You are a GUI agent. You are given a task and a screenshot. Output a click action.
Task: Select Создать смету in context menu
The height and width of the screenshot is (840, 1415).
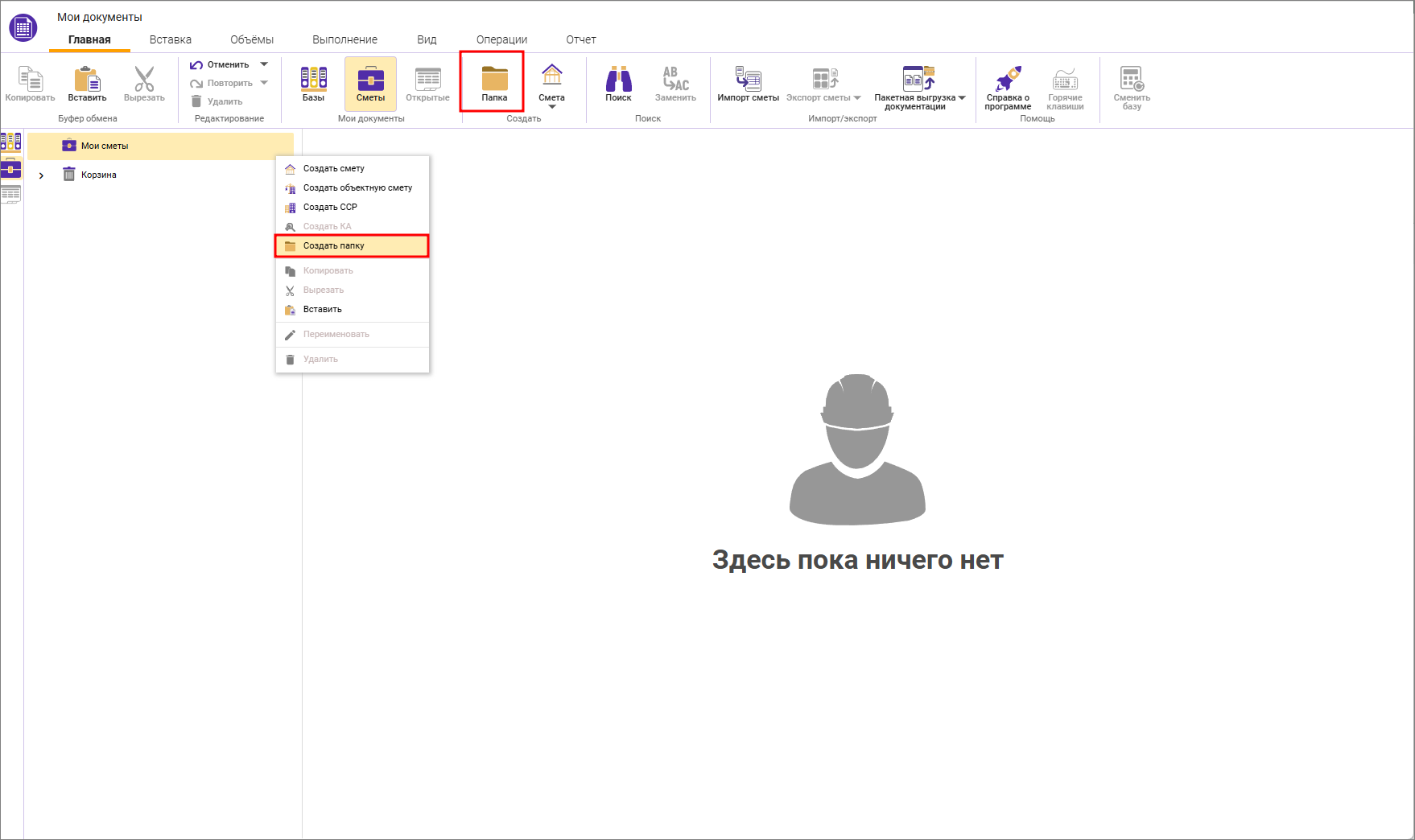tap(334, 169)
